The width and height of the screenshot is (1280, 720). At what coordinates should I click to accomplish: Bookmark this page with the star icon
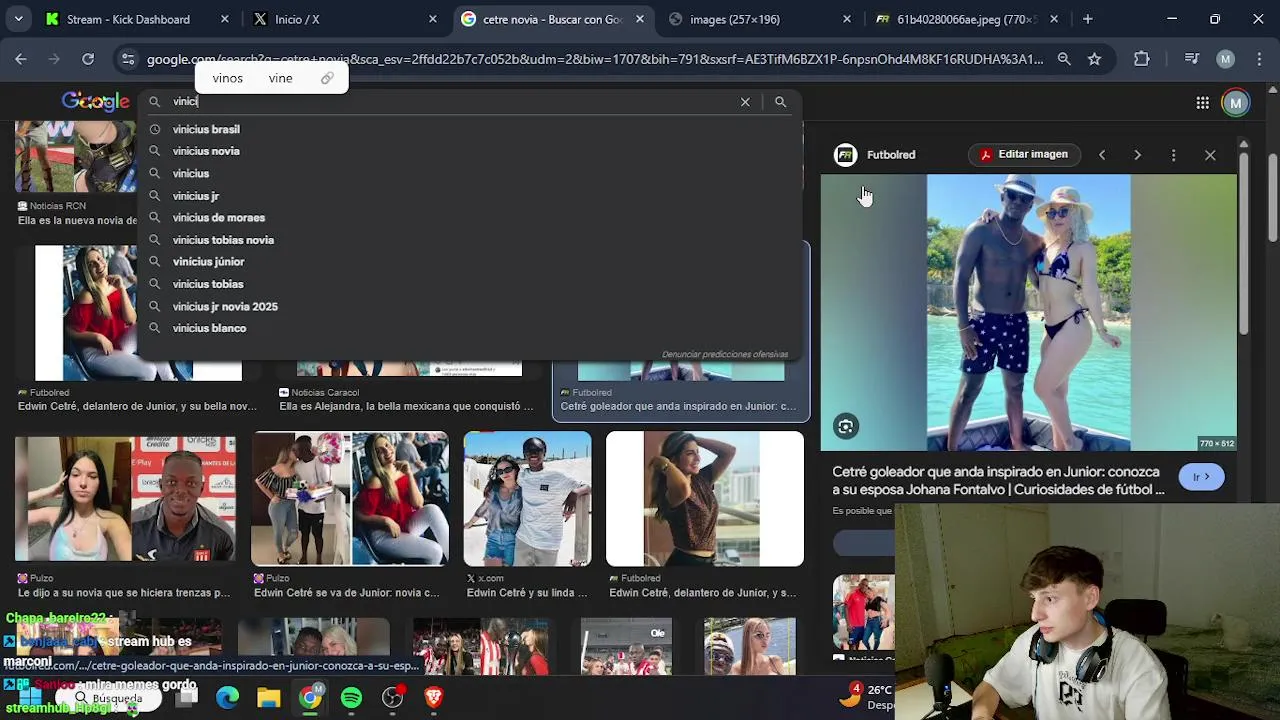coord(1094,59)
